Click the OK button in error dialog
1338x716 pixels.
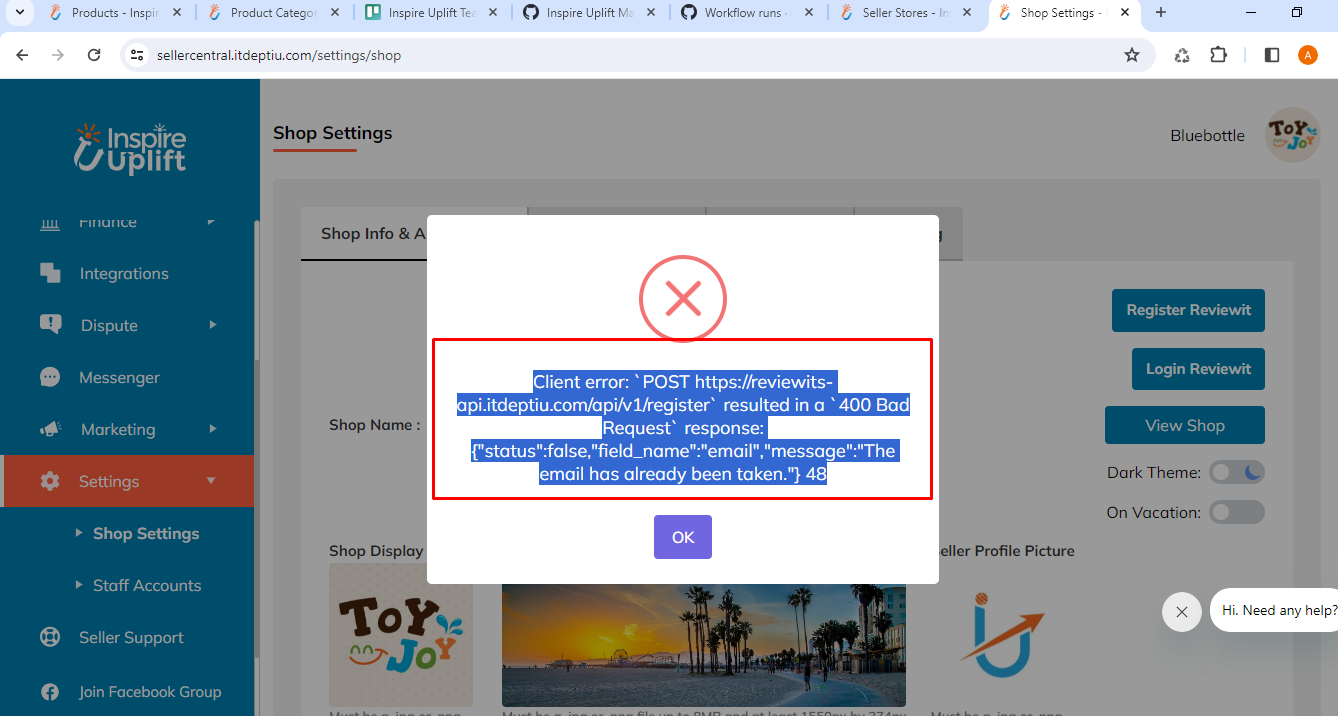coord(682,537)
